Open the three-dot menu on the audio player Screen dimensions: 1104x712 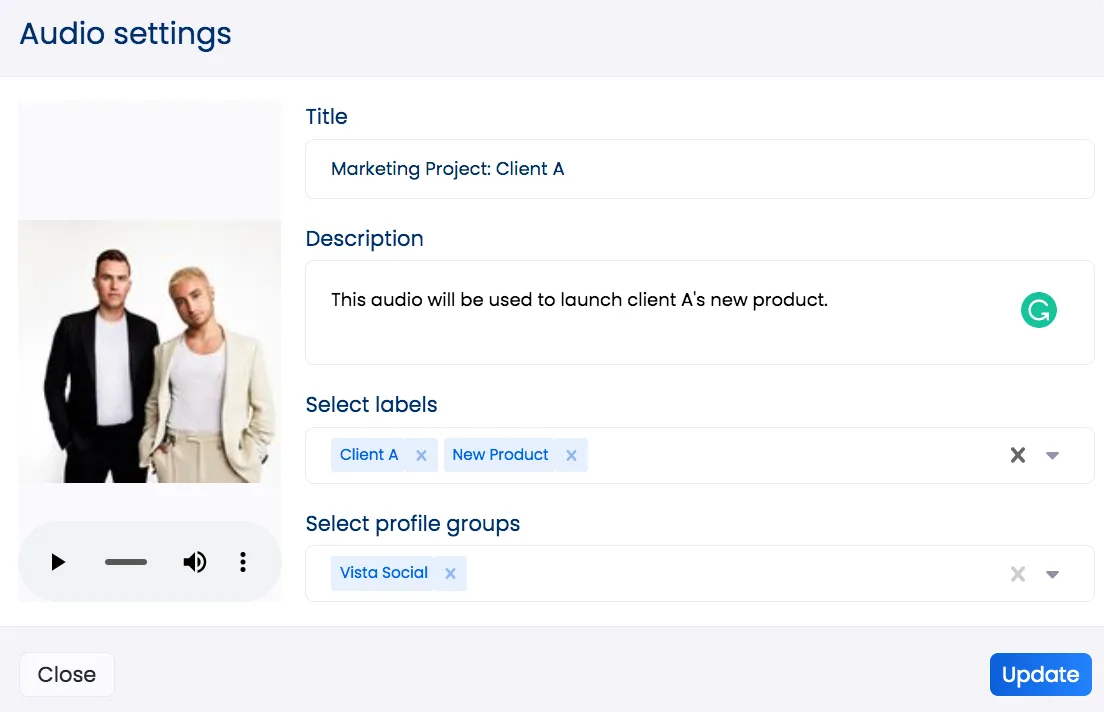pos(242,562)
